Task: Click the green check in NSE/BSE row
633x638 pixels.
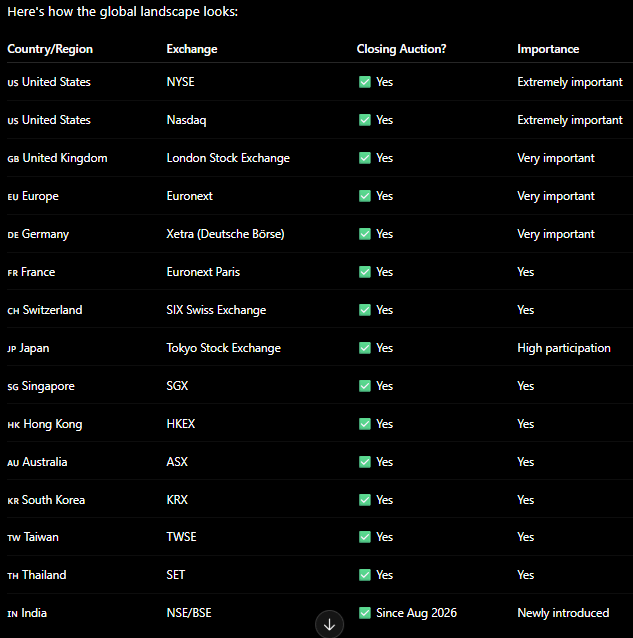Action: click(365, 613)
